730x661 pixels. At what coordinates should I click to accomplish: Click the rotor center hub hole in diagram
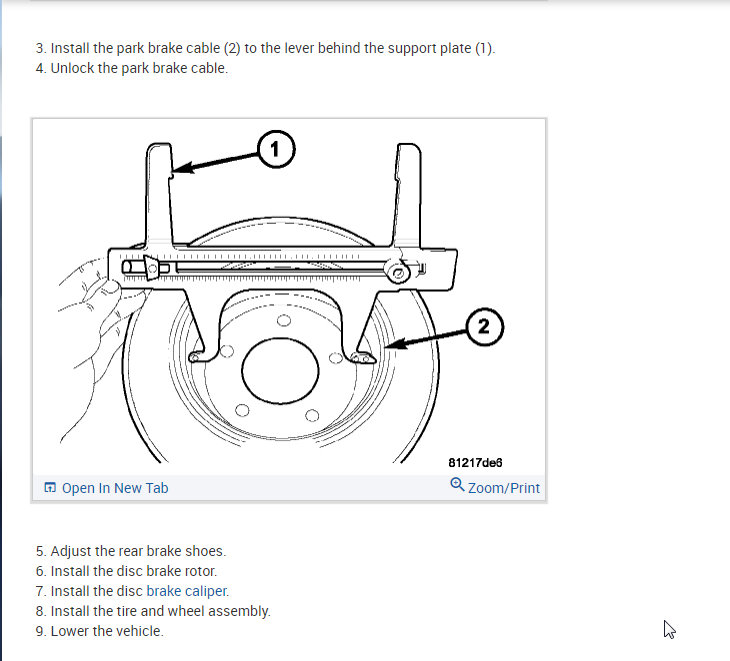pyautogui.click(x=280, y=371)
